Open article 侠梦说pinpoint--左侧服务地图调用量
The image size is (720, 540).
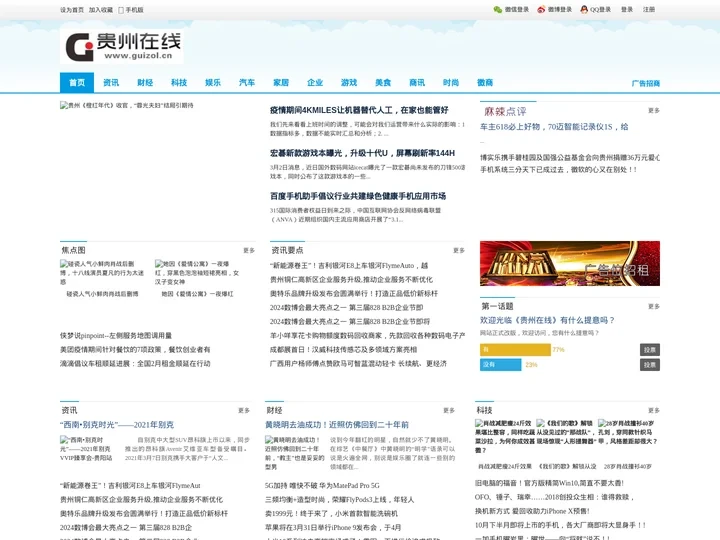tap(116, 336)
